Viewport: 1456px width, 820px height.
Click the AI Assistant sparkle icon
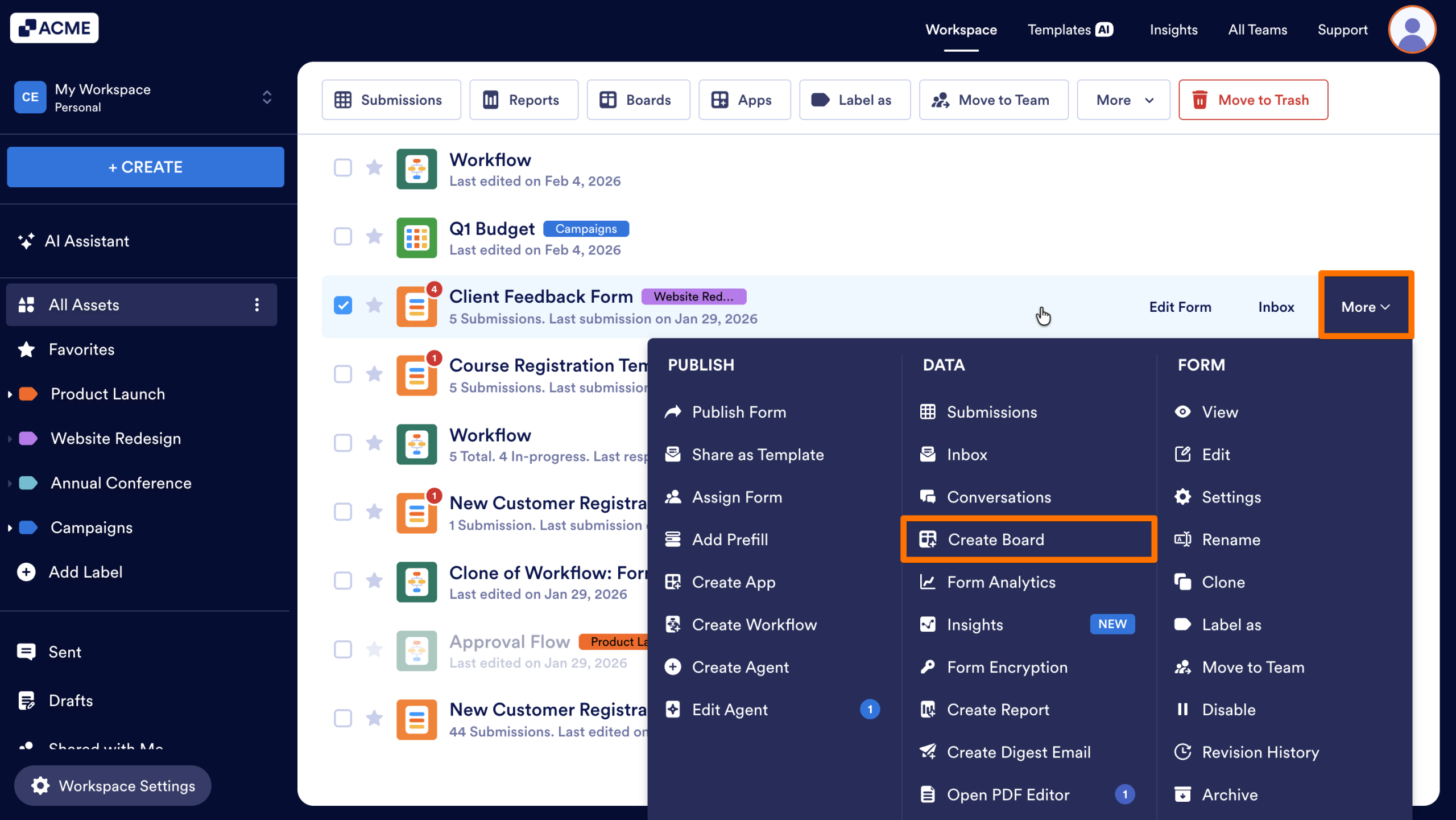point(26,241)
